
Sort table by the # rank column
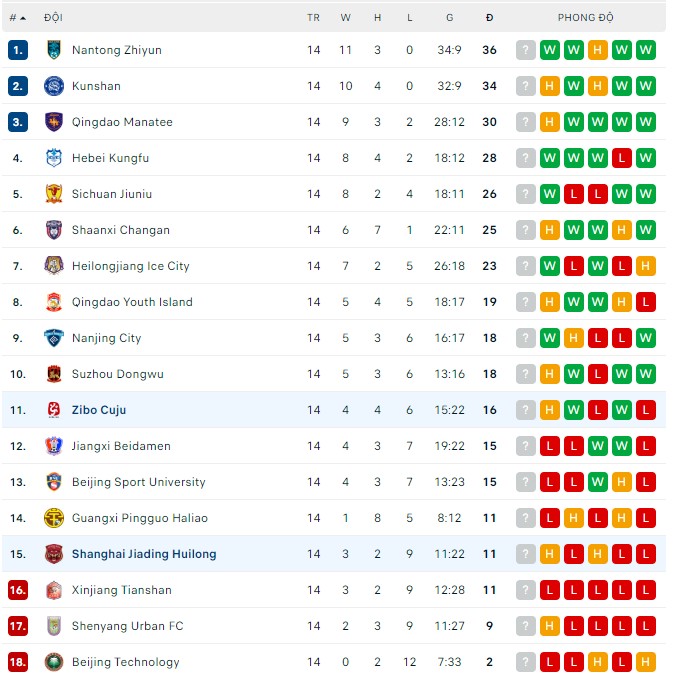pos(17,17)
